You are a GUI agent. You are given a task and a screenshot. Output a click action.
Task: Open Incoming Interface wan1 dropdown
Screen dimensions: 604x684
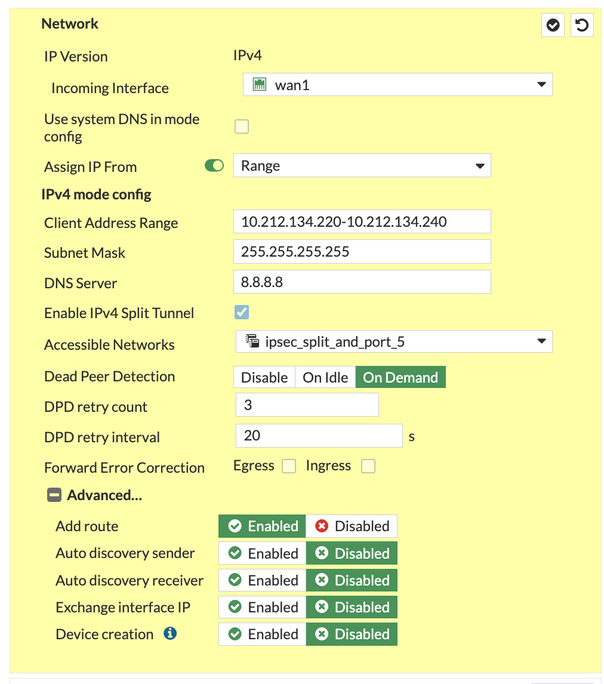pos(397,85)
